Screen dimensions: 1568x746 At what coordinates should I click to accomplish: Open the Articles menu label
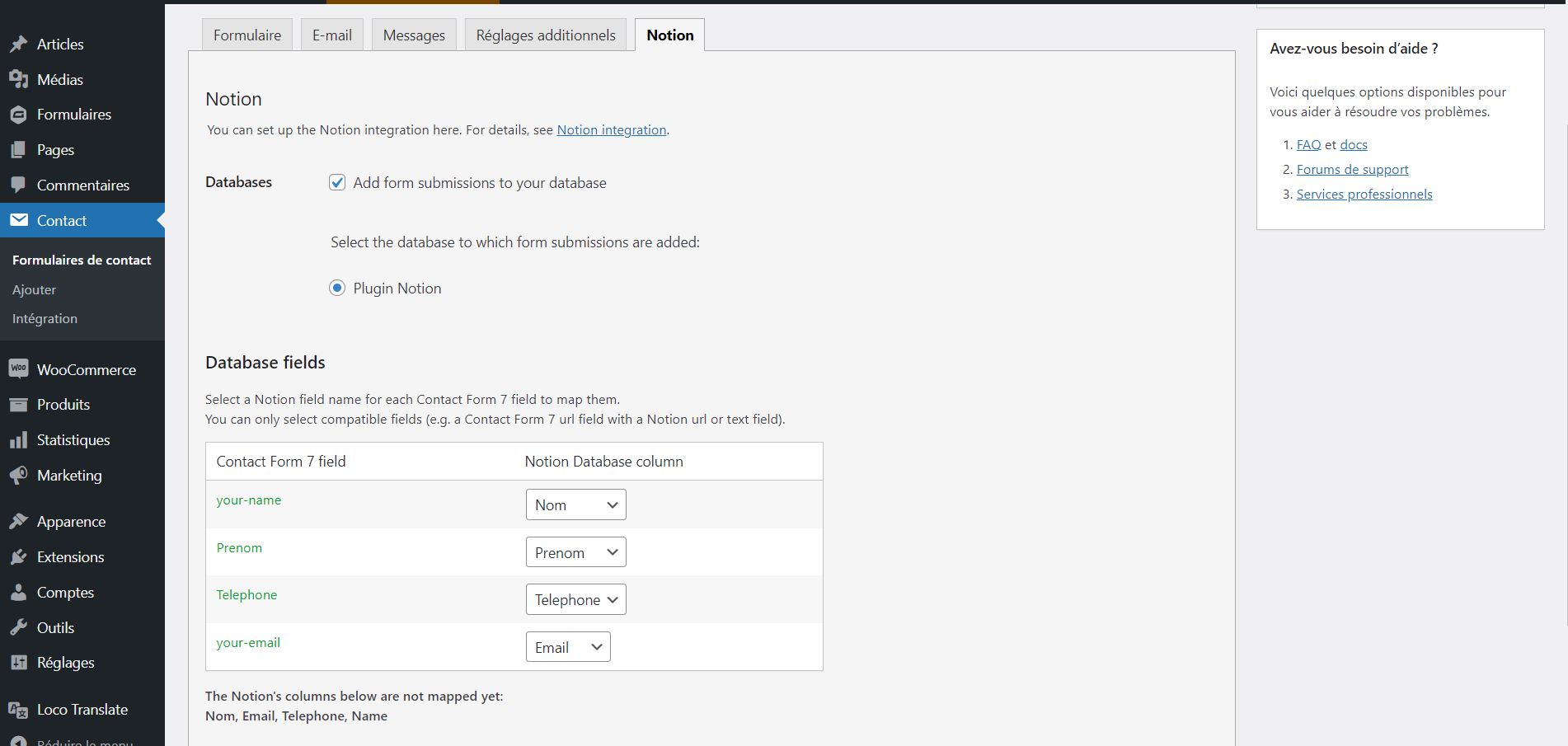click(x=60, y=45)
